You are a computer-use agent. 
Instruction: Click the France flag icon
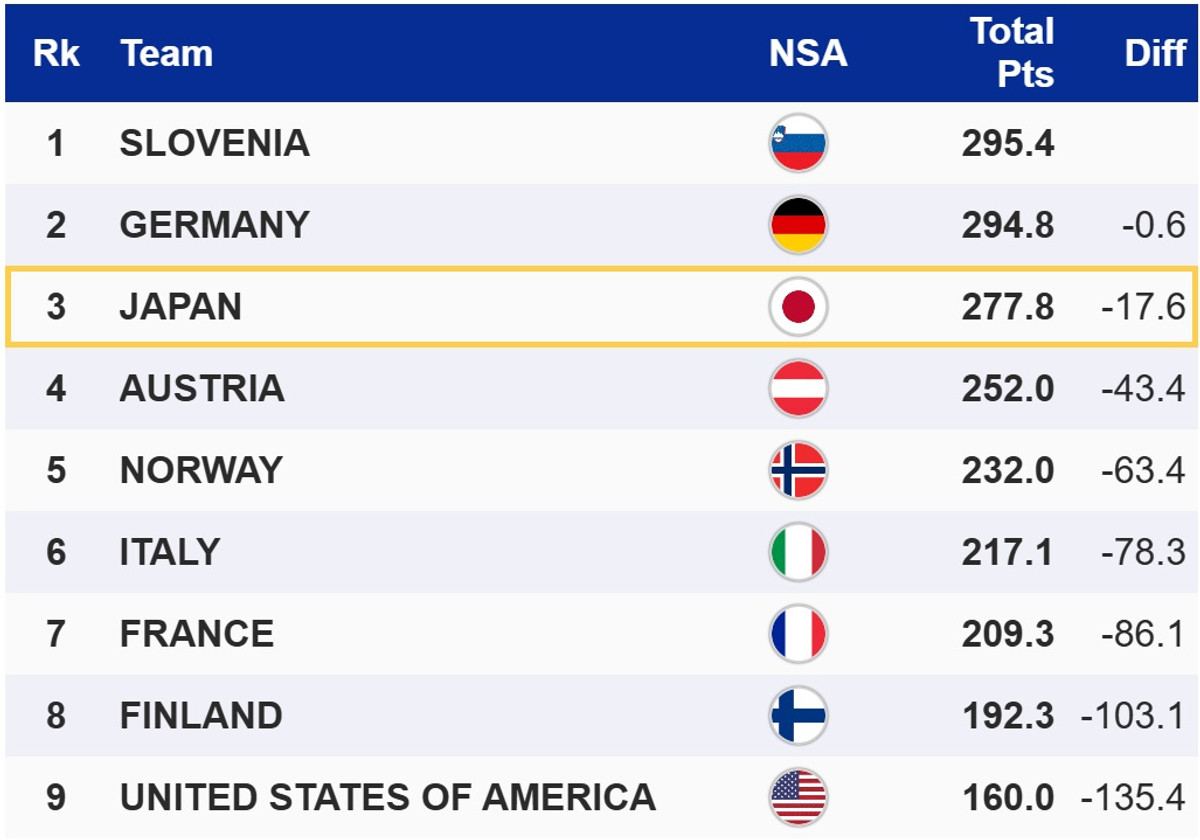(798, 634)
